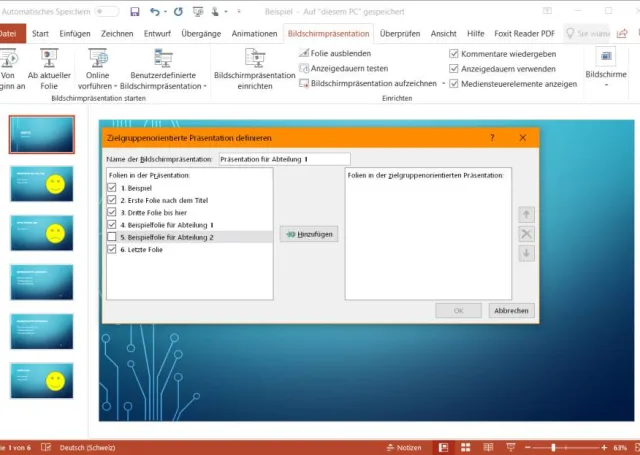The image size is (640, 455).
Task: Select the last slide thumbnail in the panel
Action: coord(42,380)
